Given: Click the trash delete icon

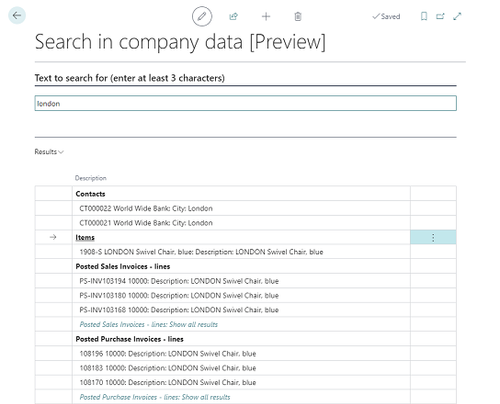Looking at the screenshot, I should point(298,16).
